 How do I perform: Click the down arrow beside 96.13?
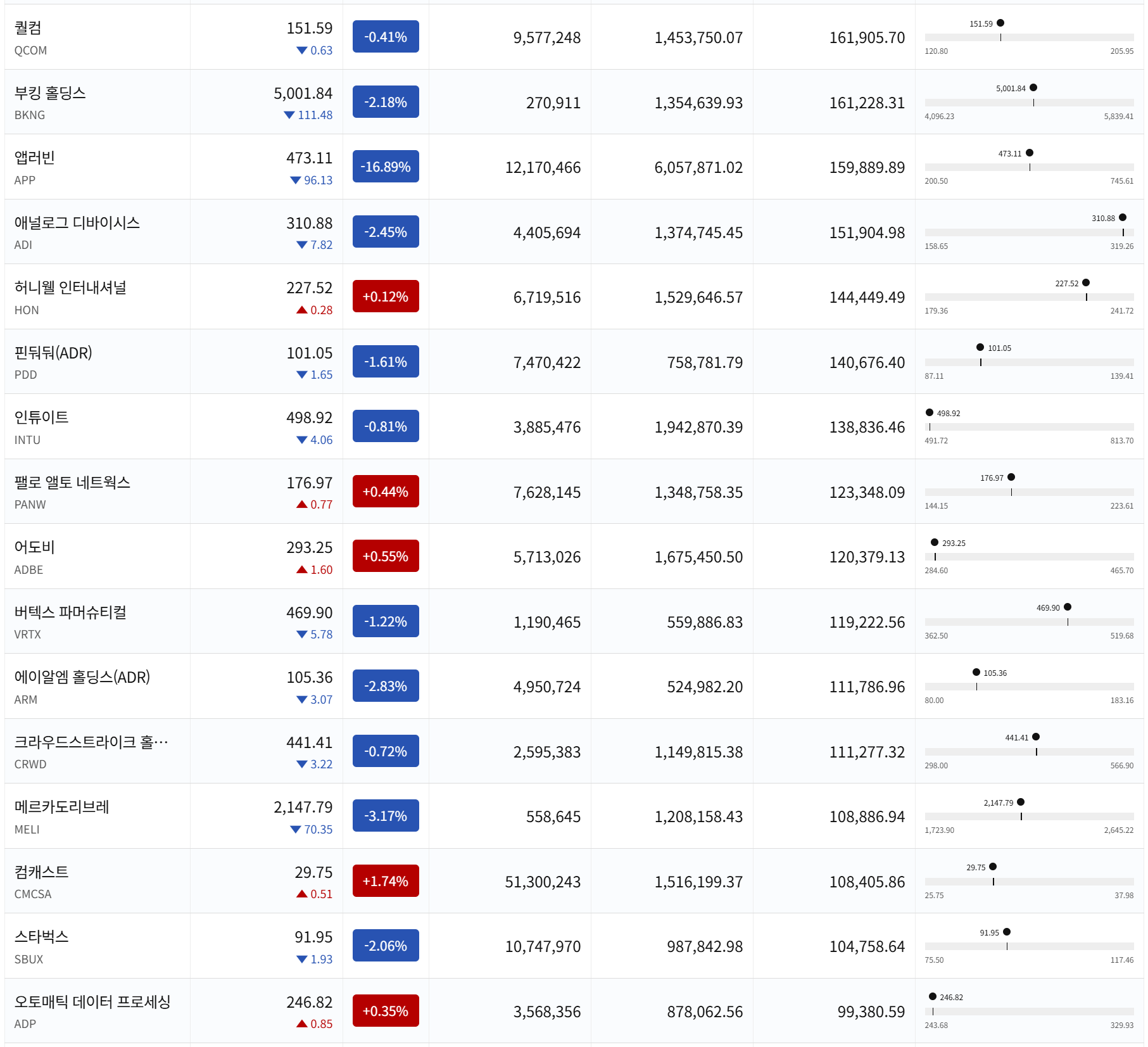(296, 181)
